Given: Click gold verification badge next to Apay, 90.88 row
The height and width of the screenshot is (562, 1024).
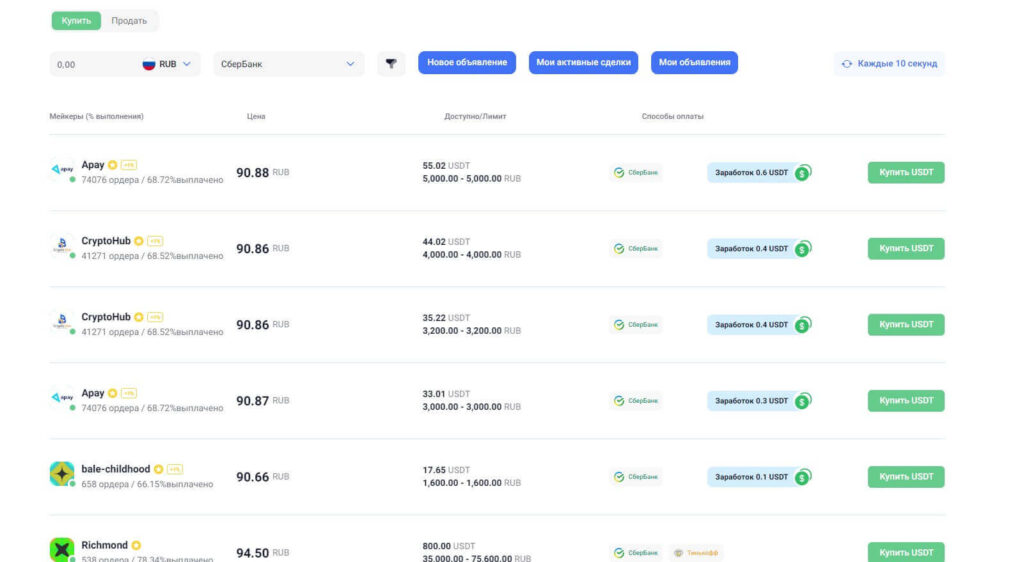Looking at the screenshot, I should click(x=112, y=165).
